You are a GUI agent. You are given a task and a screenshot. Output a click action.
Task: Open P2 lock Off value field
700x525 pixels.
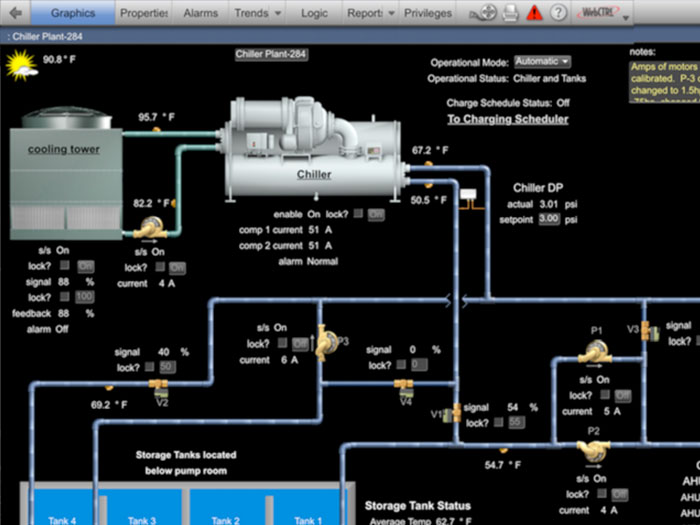[620, 495]
